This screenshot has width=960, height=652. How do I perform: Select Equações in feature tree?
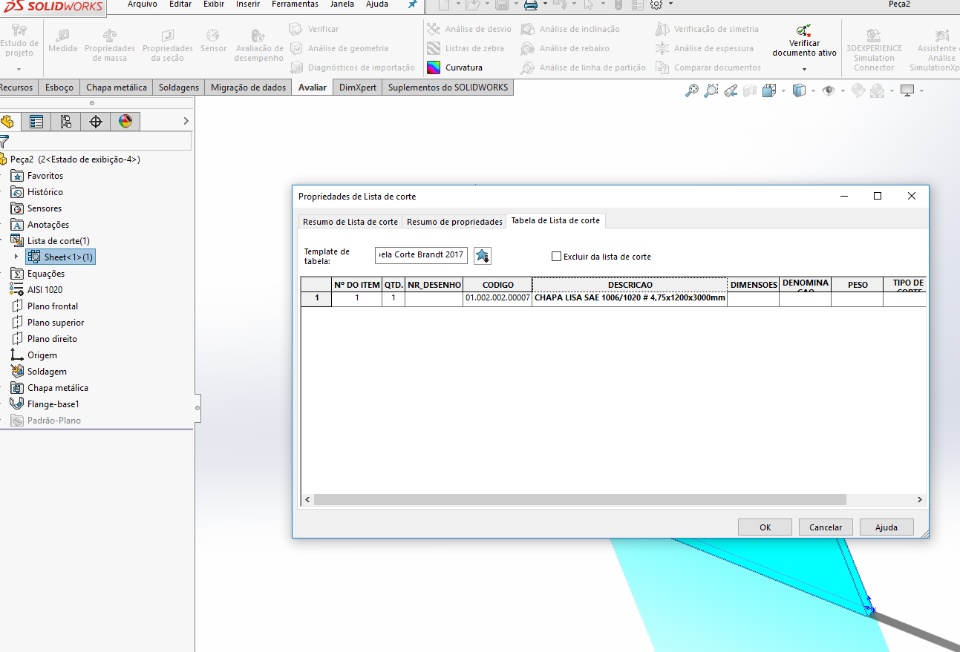pyautogui.click(x=37, y=274)
